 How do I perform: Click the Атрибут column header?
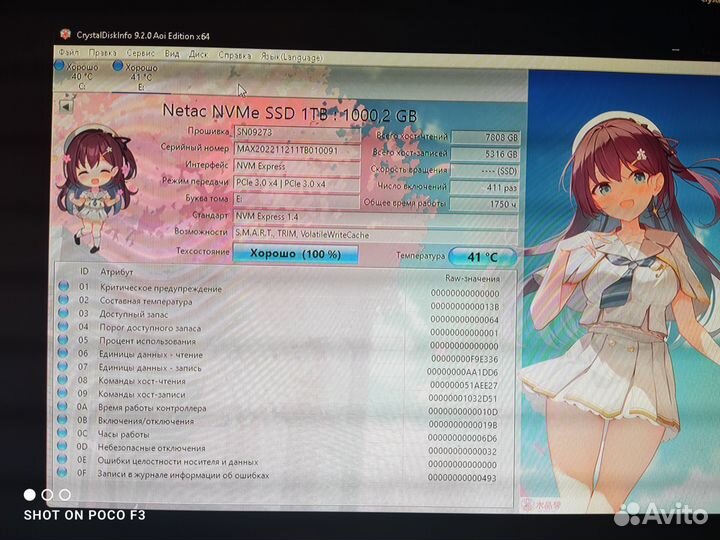pos(117,272)
